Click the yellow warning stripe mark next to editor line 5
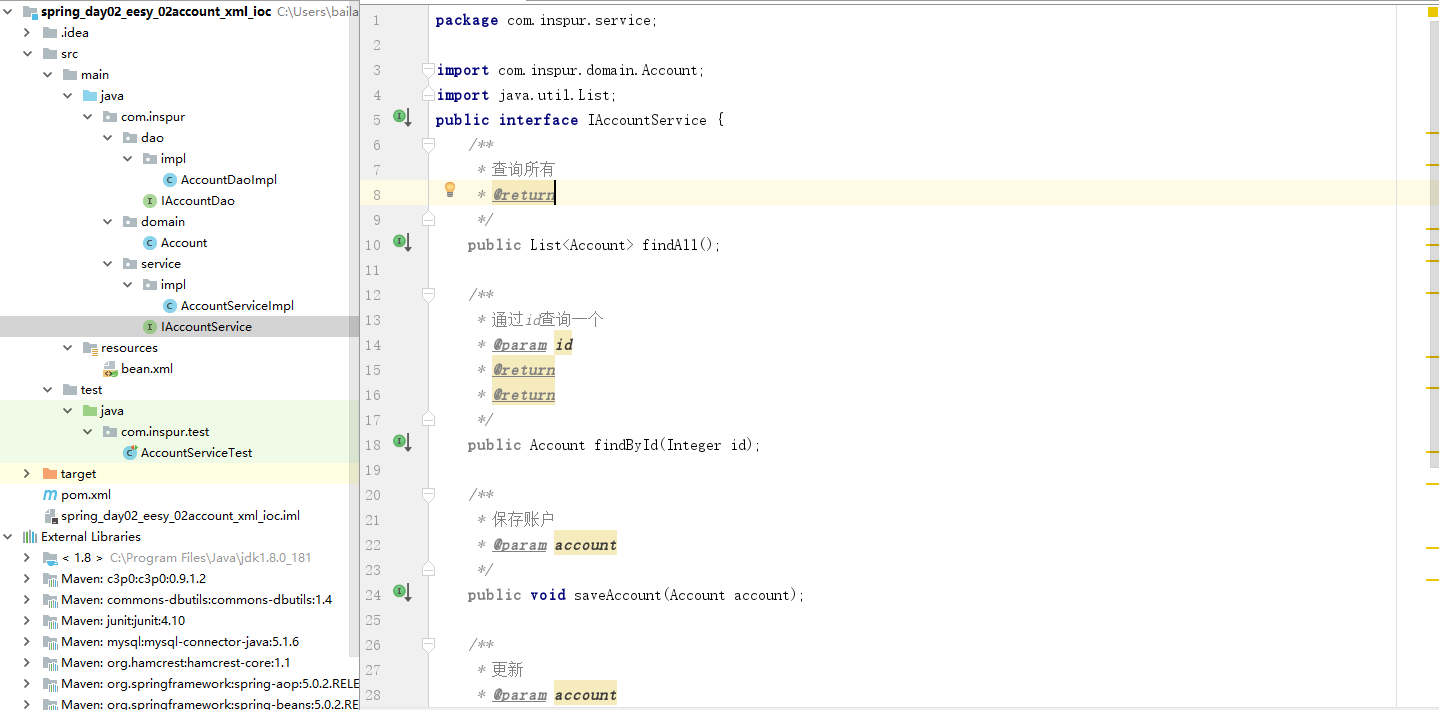 click(1432, 131)
